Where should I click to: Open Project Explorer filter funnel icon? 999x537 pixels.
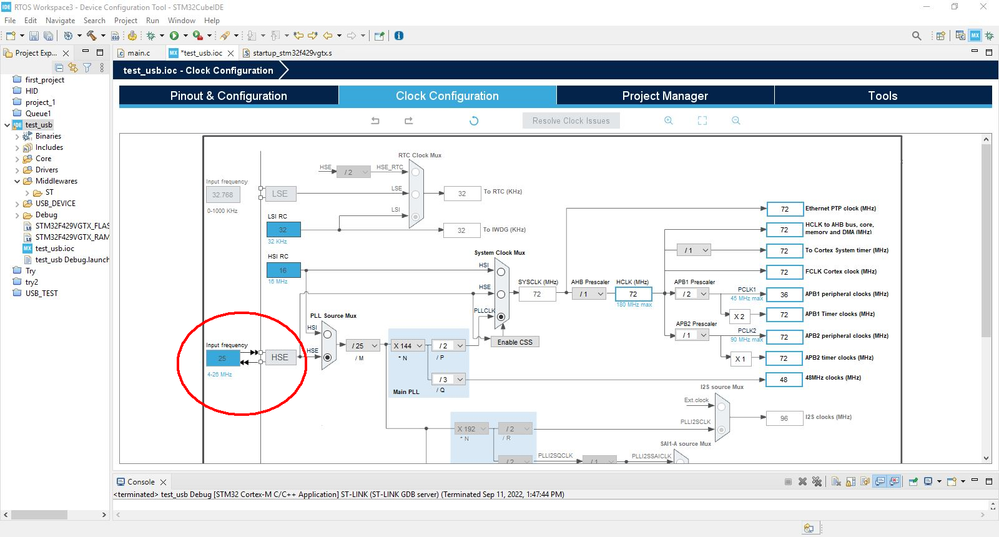coord(87,68)
